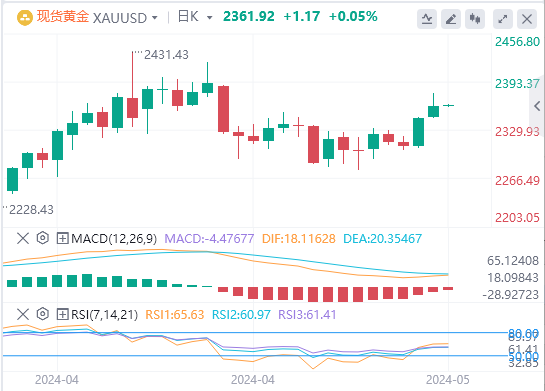Click the 2203.05 price axis label
This screenshot has width=545, height=391.
pyautogui.click(x=517, y=218)
